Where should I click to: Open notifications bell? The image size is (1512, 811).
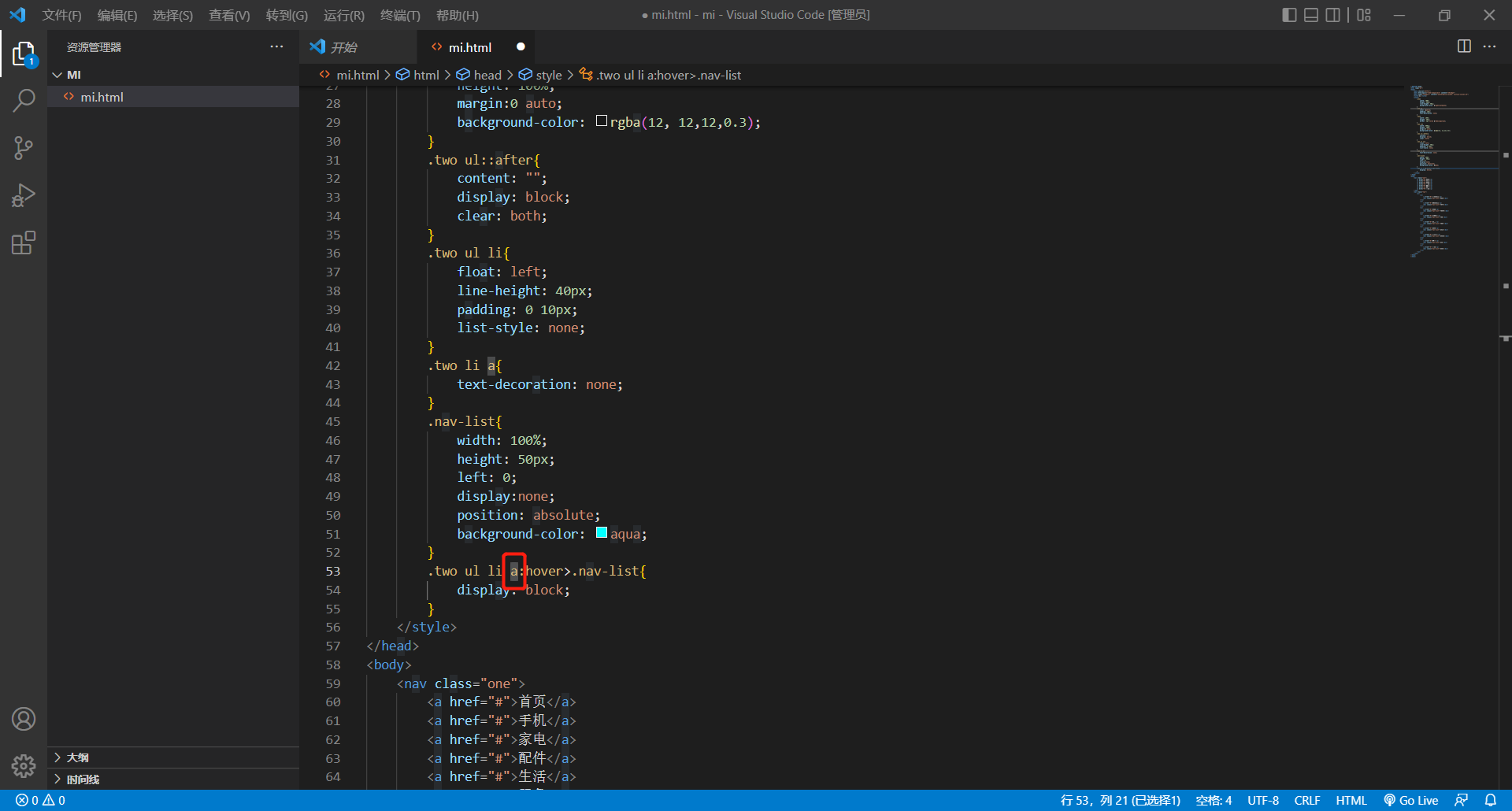1491,800
